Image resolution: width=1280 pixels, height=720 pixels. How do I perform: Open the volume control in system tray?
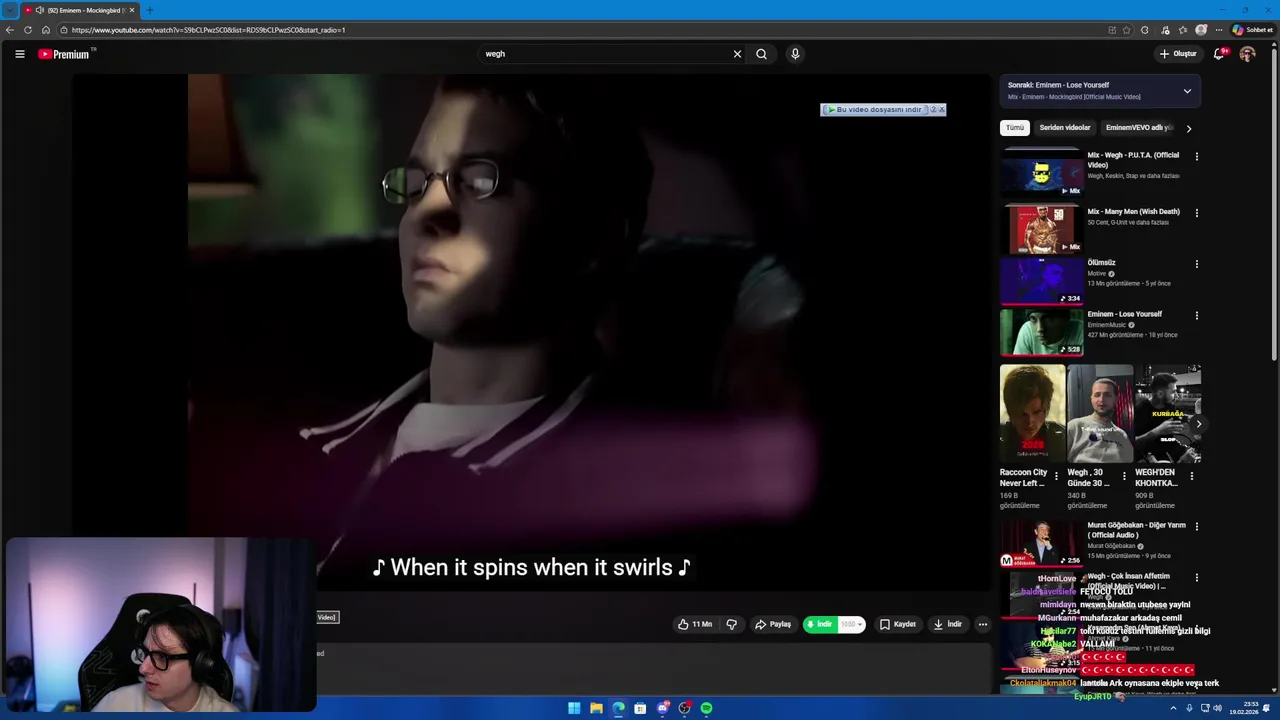[1217, 708]
